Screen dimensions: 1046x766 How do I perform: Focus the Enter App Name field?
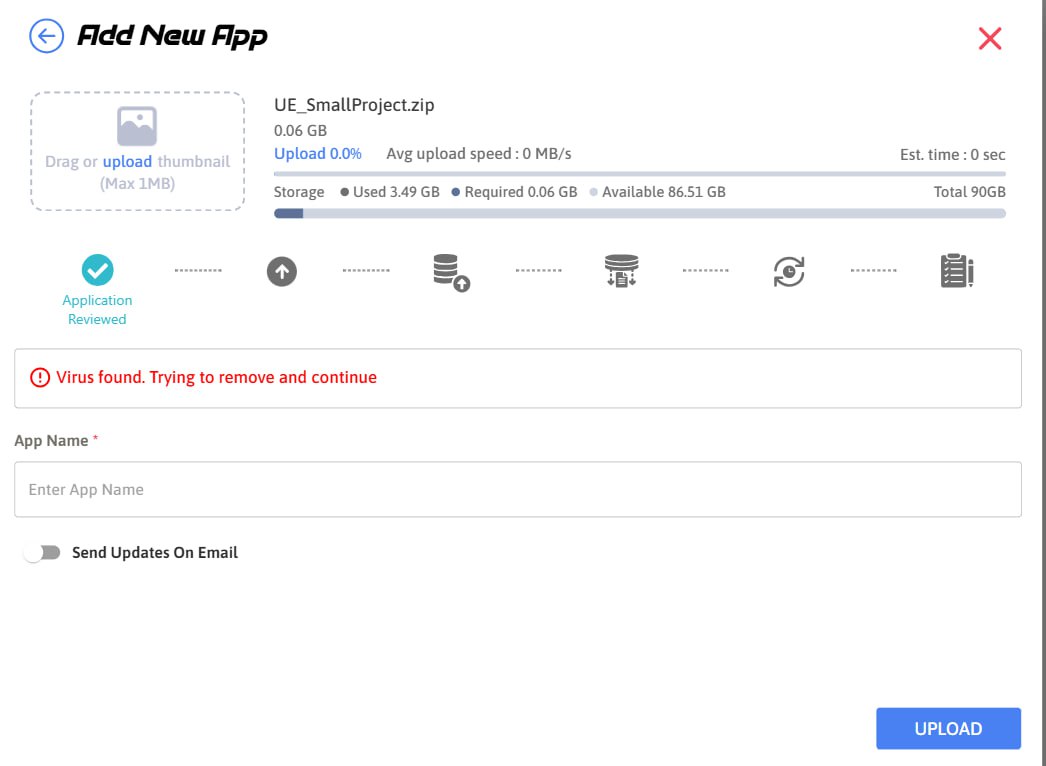517,490
